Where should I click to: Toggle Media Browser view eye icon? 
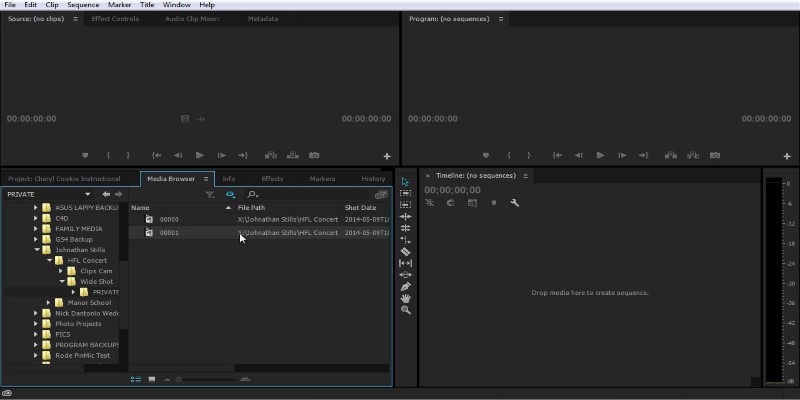230,194
